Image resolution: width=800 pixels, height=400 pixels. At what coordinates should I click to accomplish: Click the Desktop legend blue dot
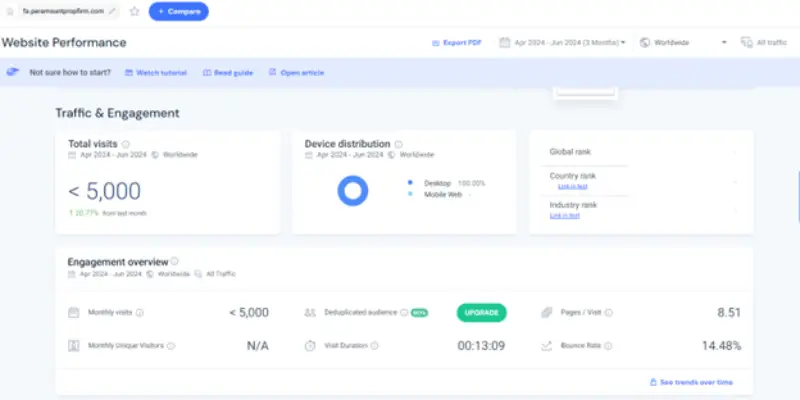(410, 183)
